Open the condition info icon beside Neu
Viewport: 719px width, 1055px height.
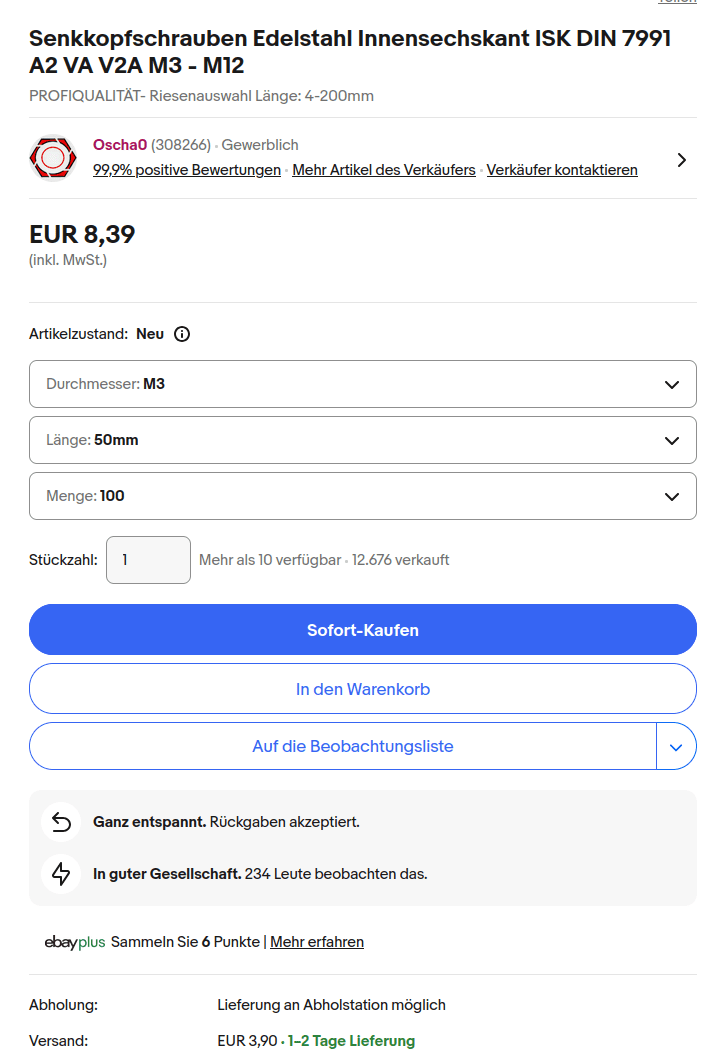(182, 334)
